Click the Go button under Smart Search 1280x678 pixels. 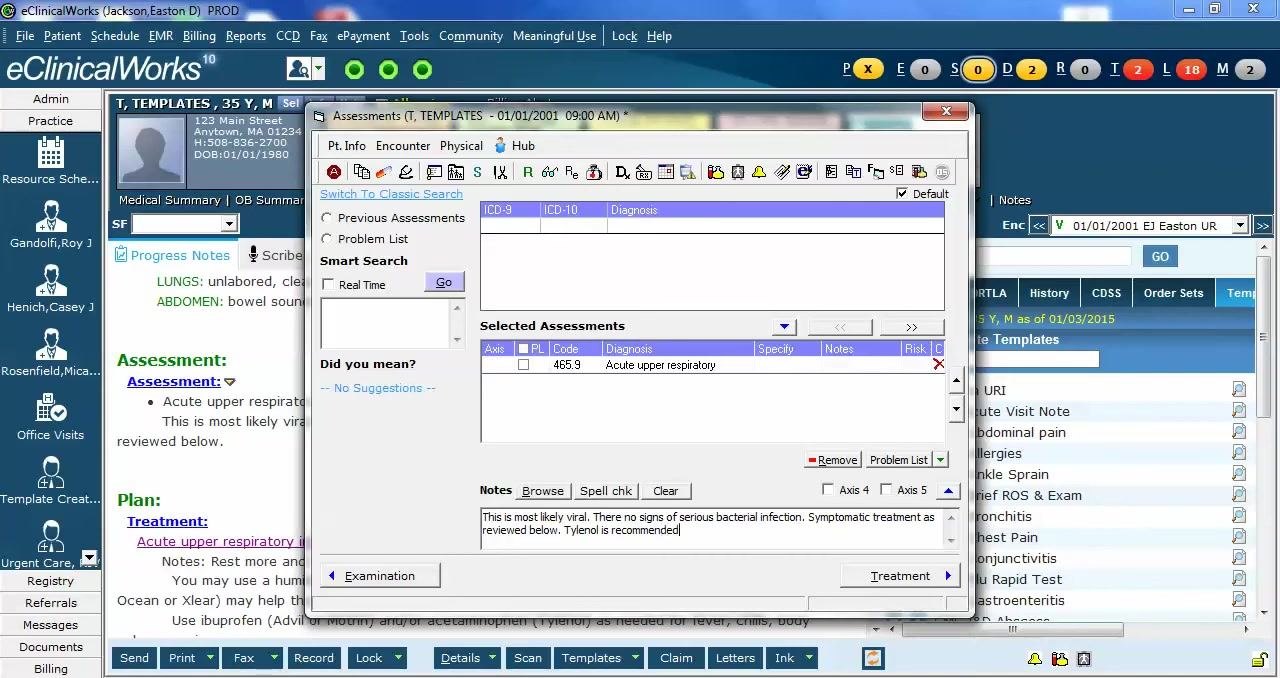(444, 283)
